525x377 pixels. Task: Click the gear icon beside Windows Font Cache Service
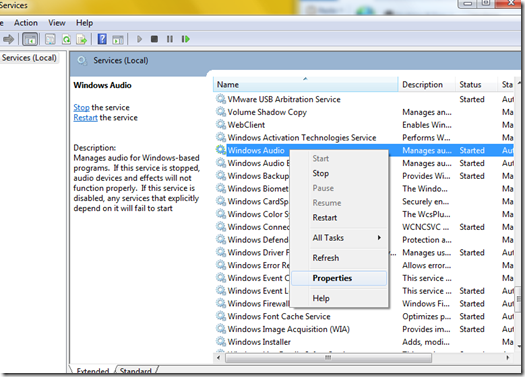pyautogui.click(x=221, y=316)
